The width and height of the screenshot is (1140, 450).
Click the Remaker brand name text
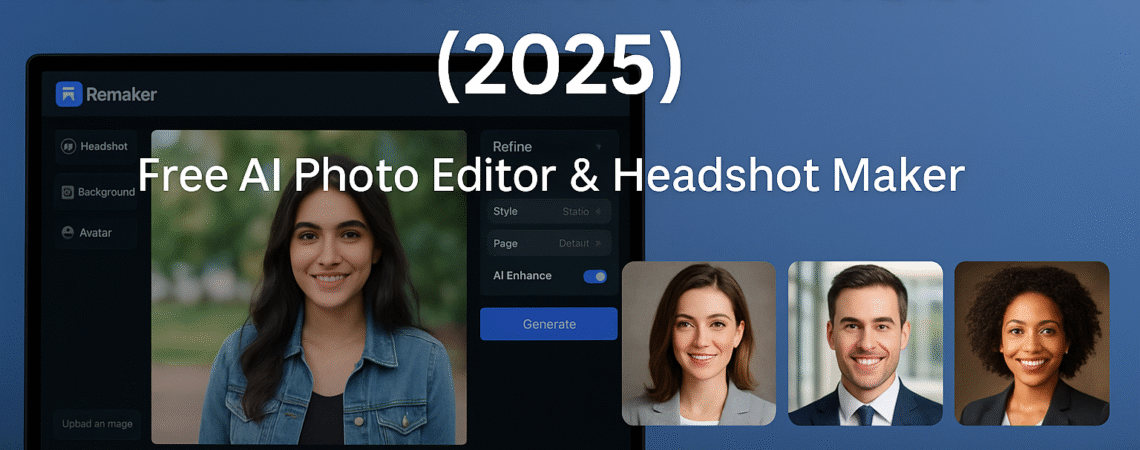click(121, 94)
